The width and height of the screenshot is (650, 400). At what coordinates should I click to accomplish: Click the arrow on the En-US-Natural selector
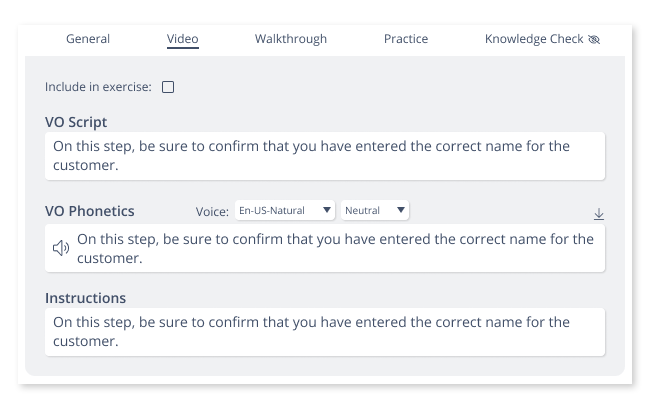coord(327,210)
